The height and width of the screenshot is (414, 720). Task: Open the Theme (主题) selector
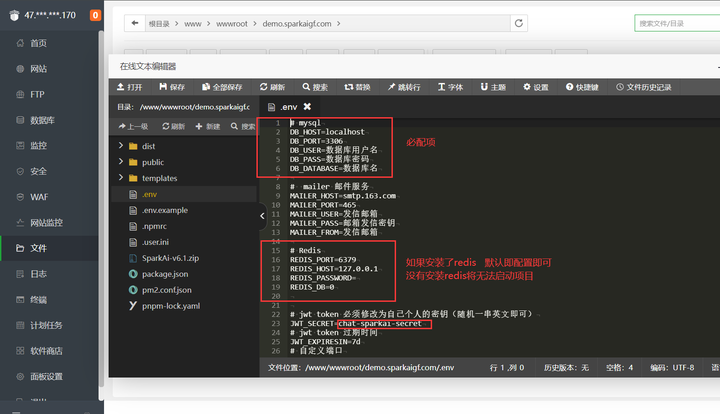coord(491,87)
